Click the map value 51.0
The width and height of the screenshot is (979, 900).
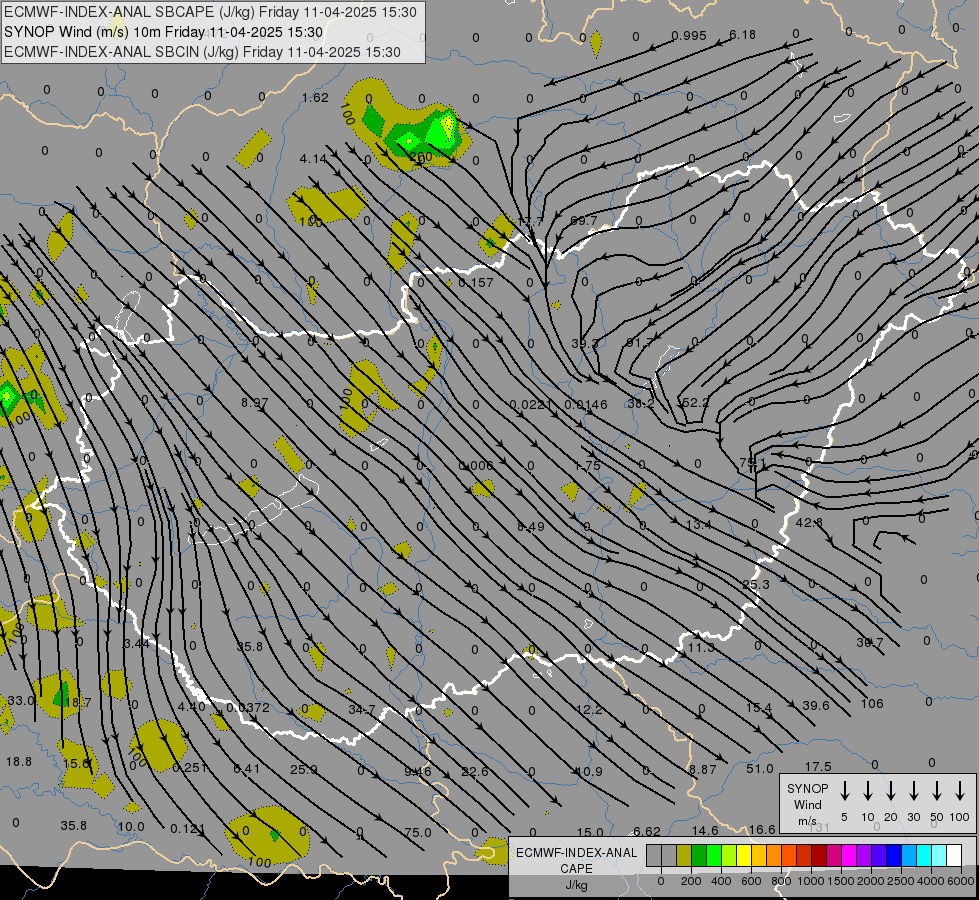760,768
